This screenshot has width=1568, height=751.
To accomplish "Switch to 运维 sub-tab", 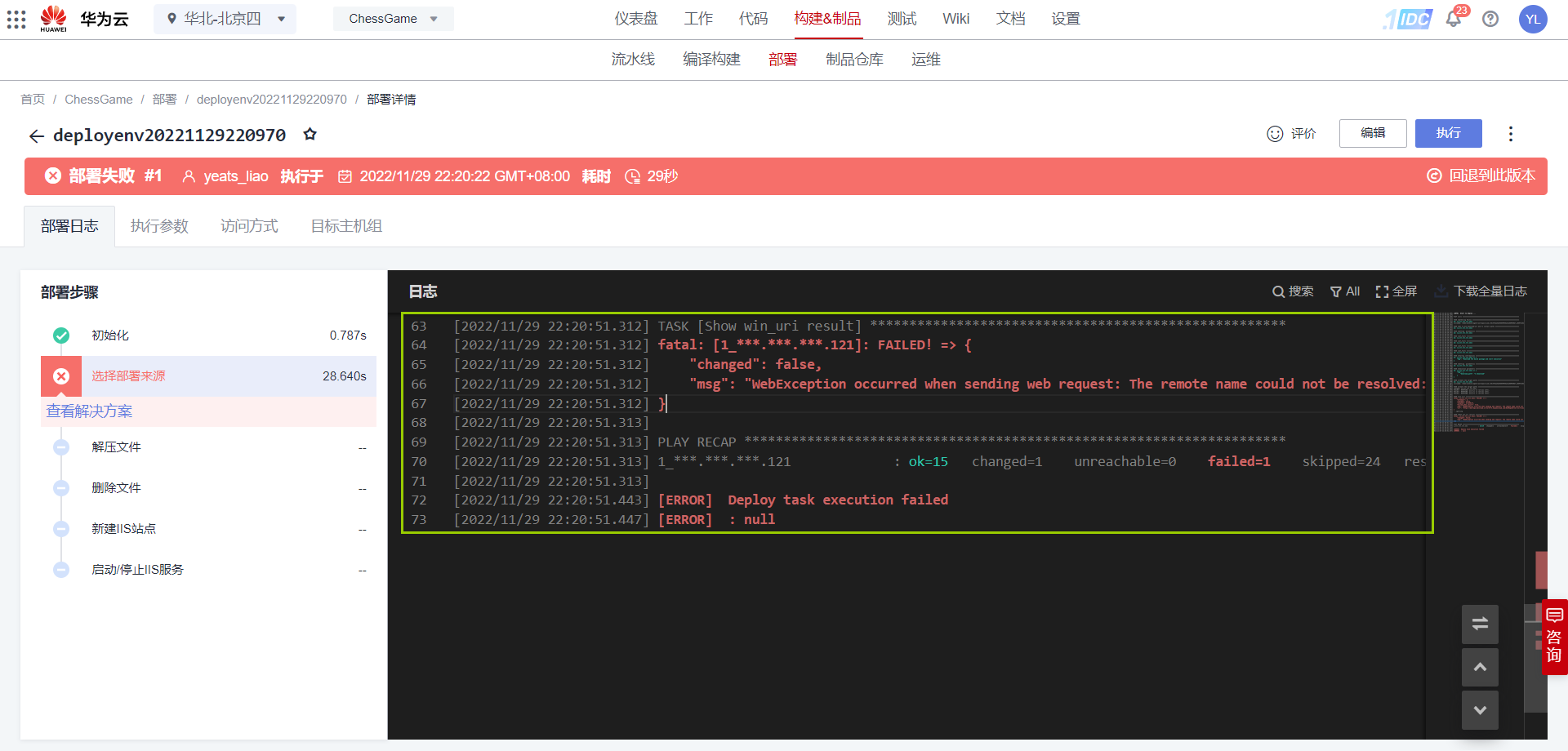I will point(926,60).
